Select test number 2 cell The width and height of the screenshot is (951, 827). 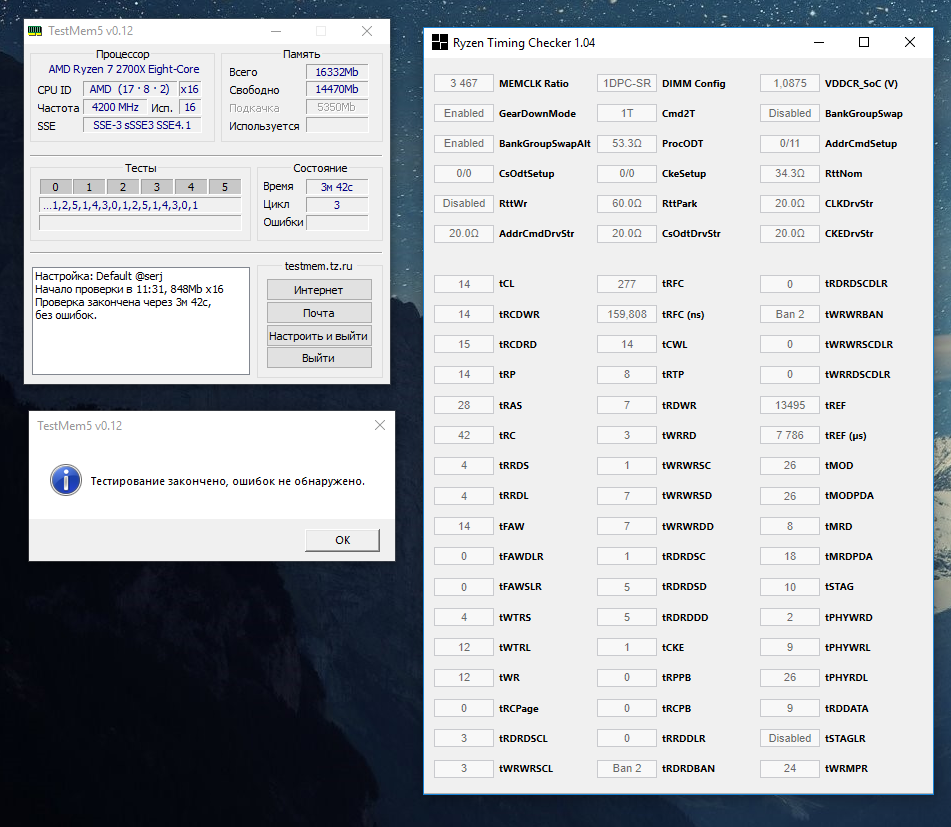click(x=123, y=187)
